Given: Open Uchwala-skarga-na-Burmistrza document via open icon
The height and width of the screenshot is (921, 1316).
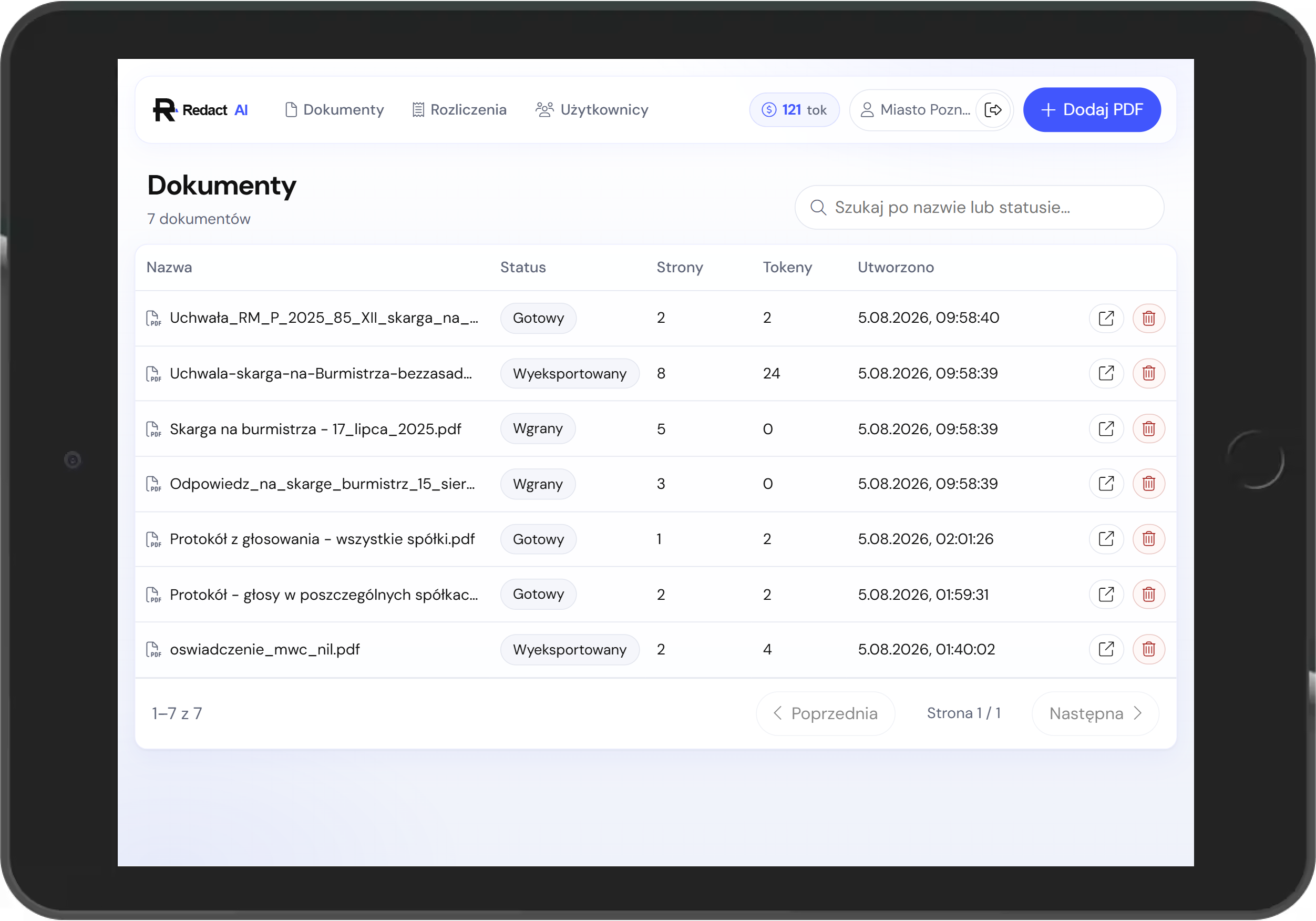Looking at the screenshot, I should click(1106, 373).
